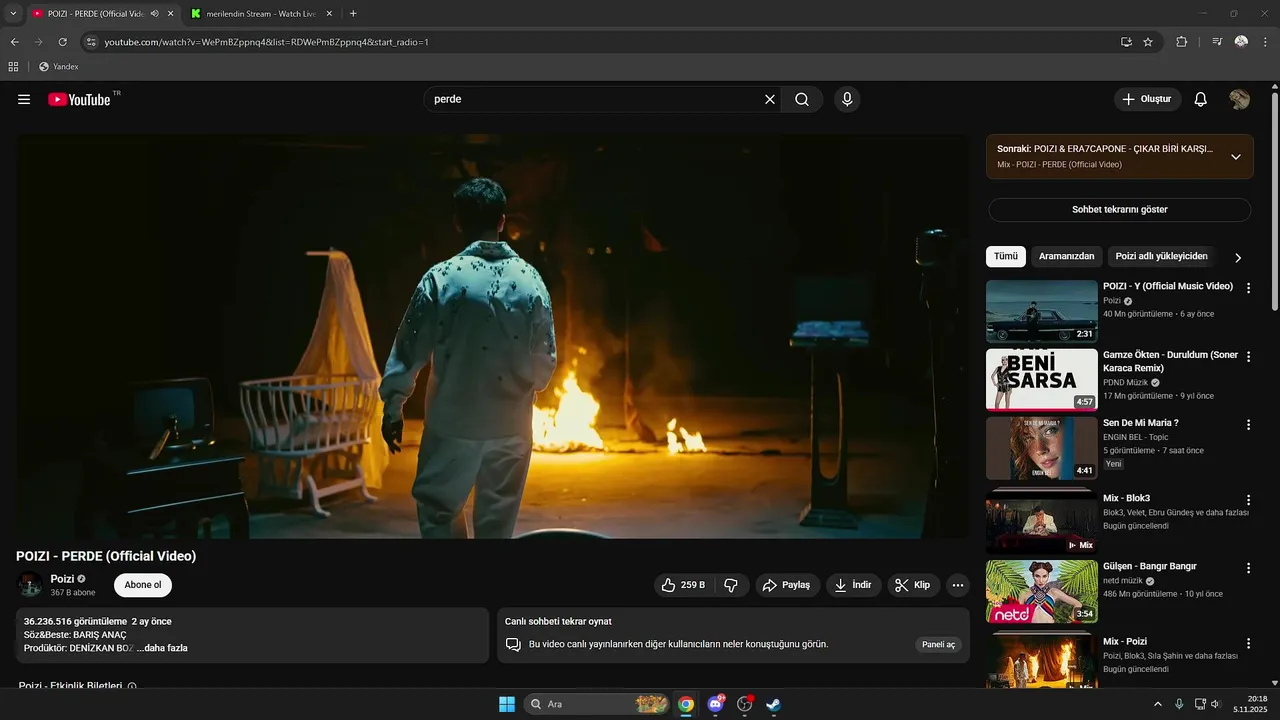
Task: Go back to the previous page
Action: coord(14,42)
